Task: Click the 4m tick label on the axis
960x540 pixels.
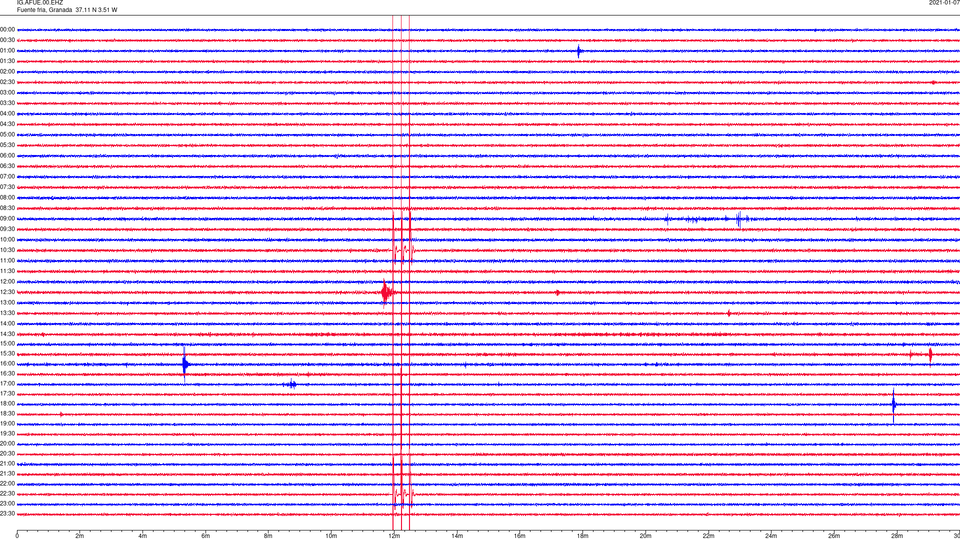Action: (143, 536)
